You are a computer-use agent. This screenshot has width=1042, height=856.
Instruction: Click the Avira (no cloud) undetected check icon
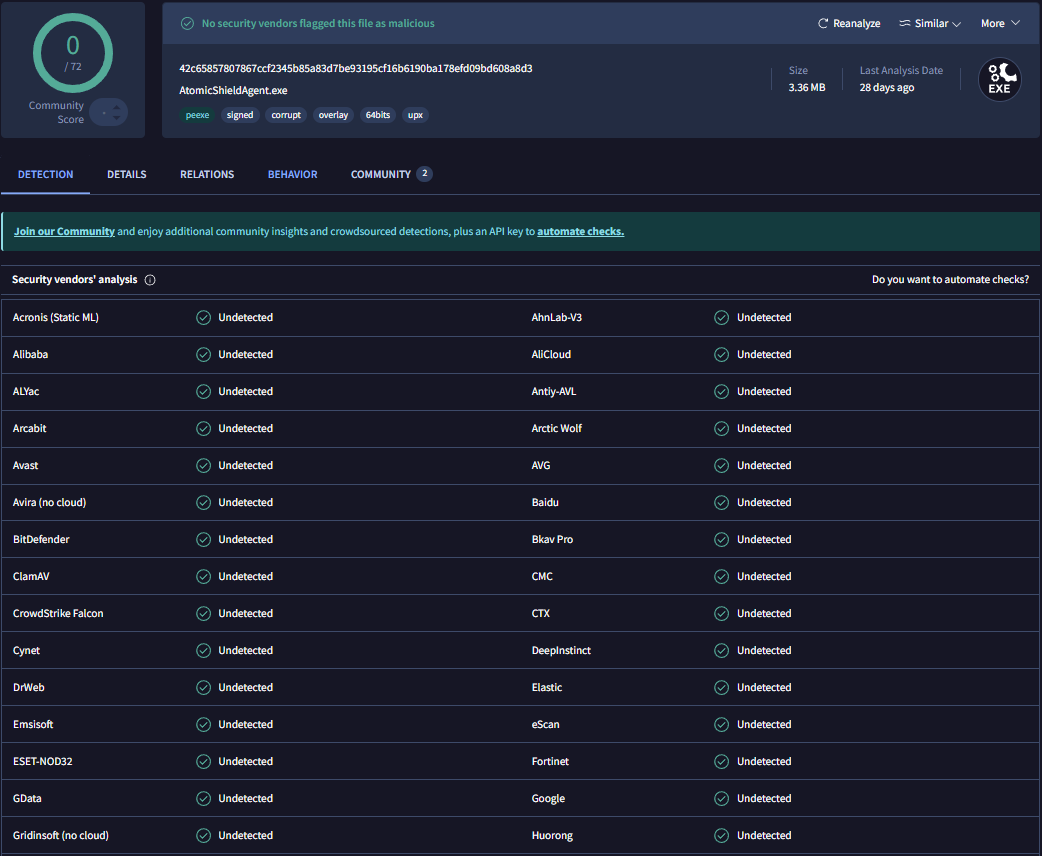pos(203,502)
